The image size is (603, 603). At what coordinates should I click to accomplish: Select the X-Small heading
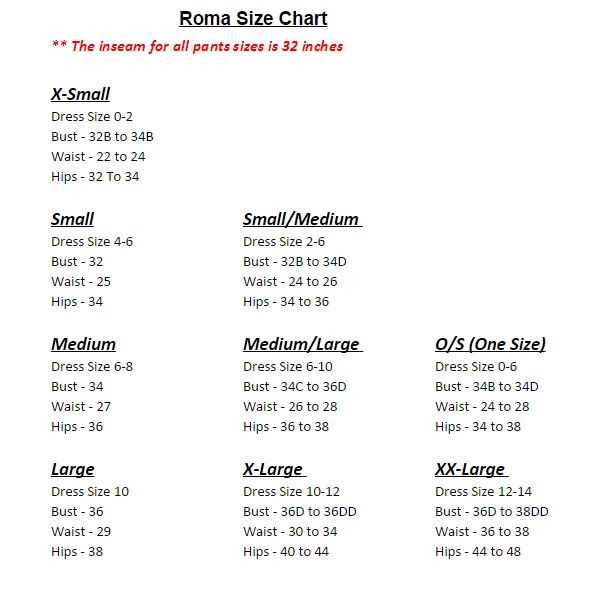click(x=80, y=95)
